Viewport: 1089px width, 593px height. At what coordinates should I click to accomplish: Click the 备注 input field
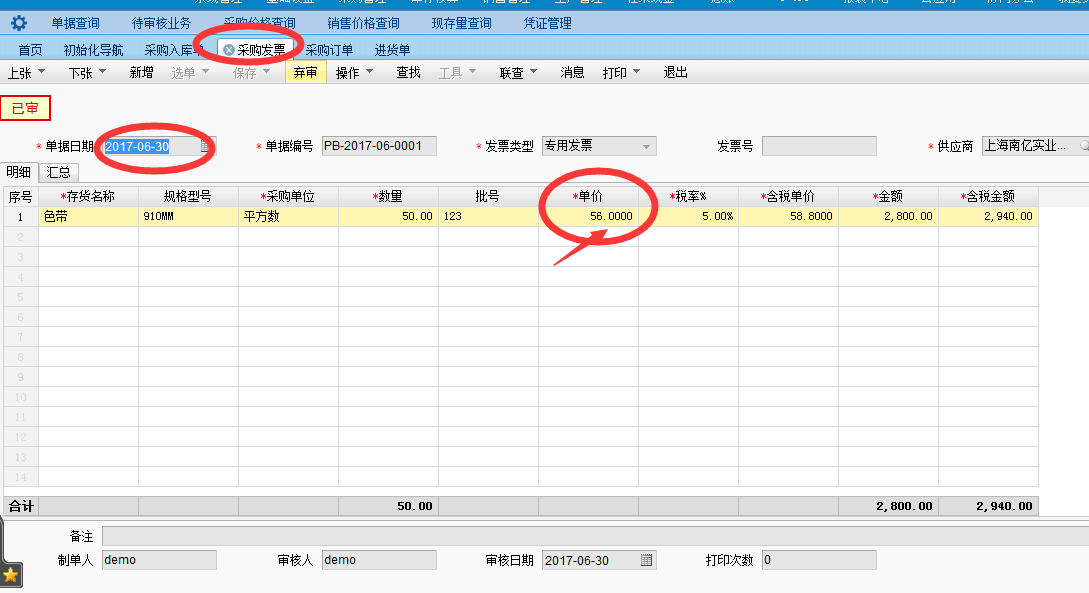click(x=590, y=537)
